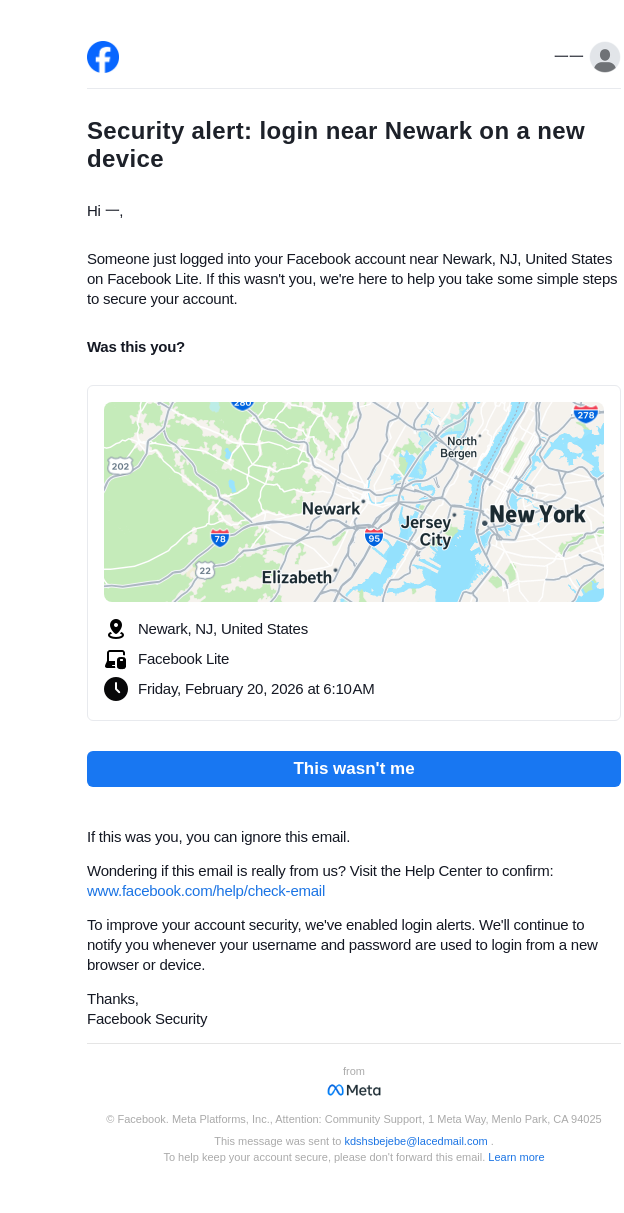The image size is (624, 1213).
Task: Click the Newark label on the map
Action: click(331, 509)
